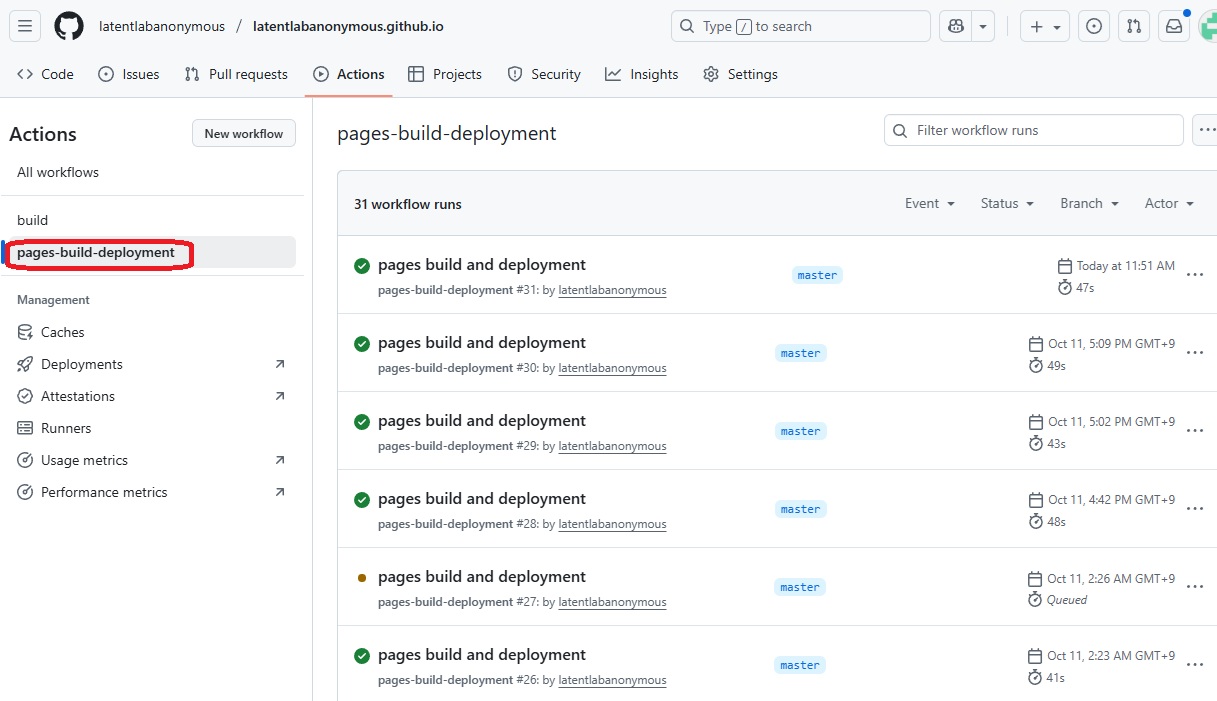
Task: Switch to the Security tab
Action: [x=544, y=74]
